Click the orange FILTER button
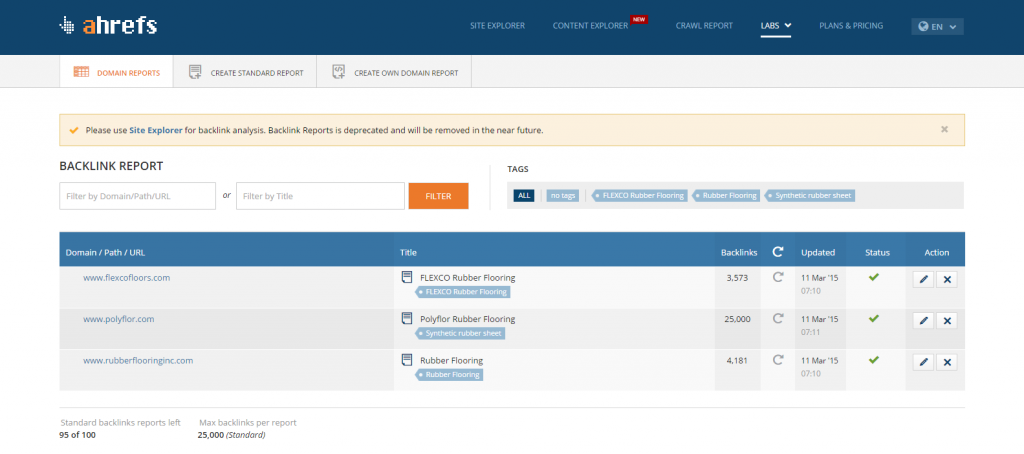Viewport: 1024px width, 454px height. click(438, 196)
